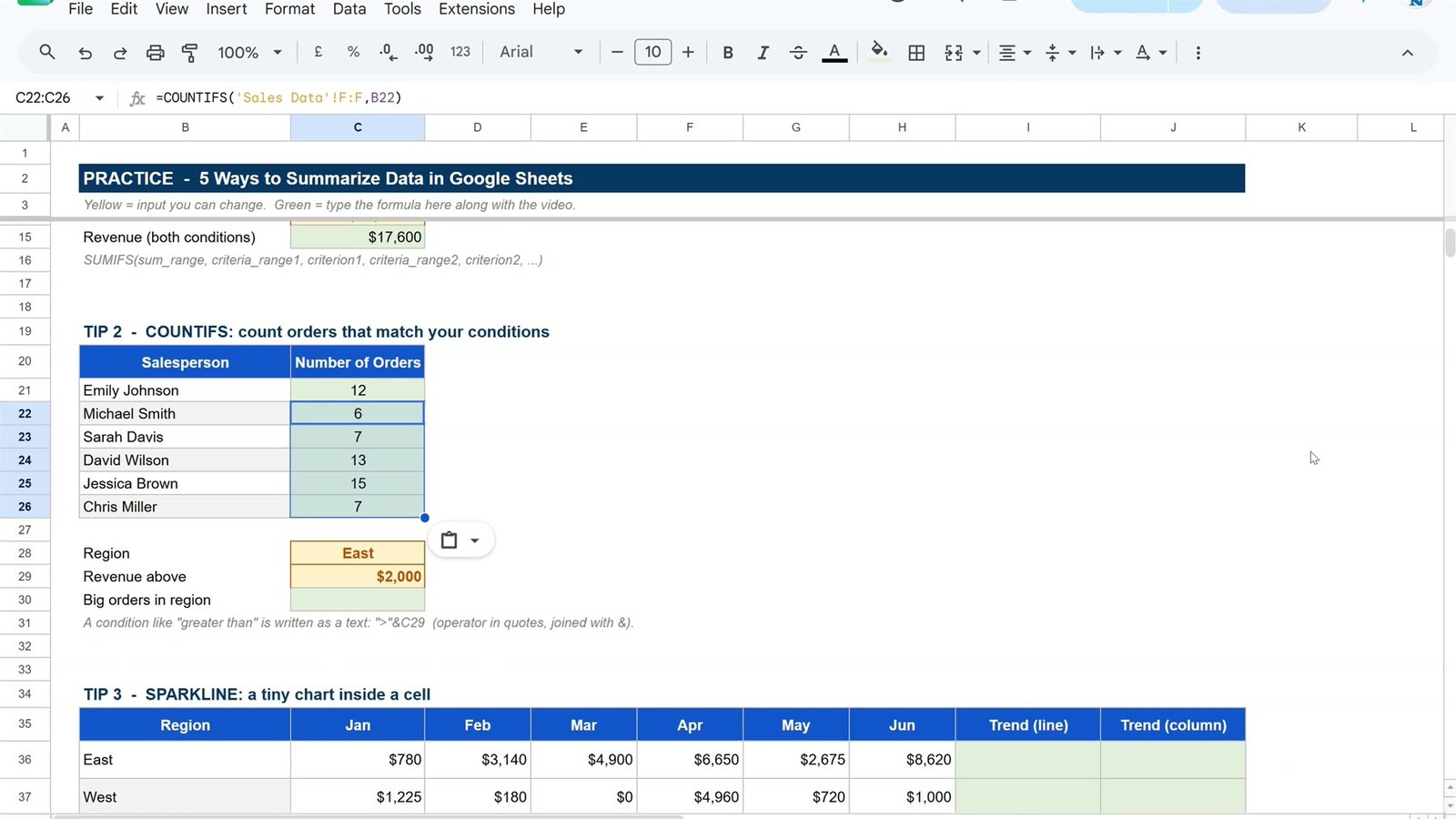Image resolution: width=1456 pixels, height=819 pixels.
Task: Select column I header
Action: (x=1028, y=127)
